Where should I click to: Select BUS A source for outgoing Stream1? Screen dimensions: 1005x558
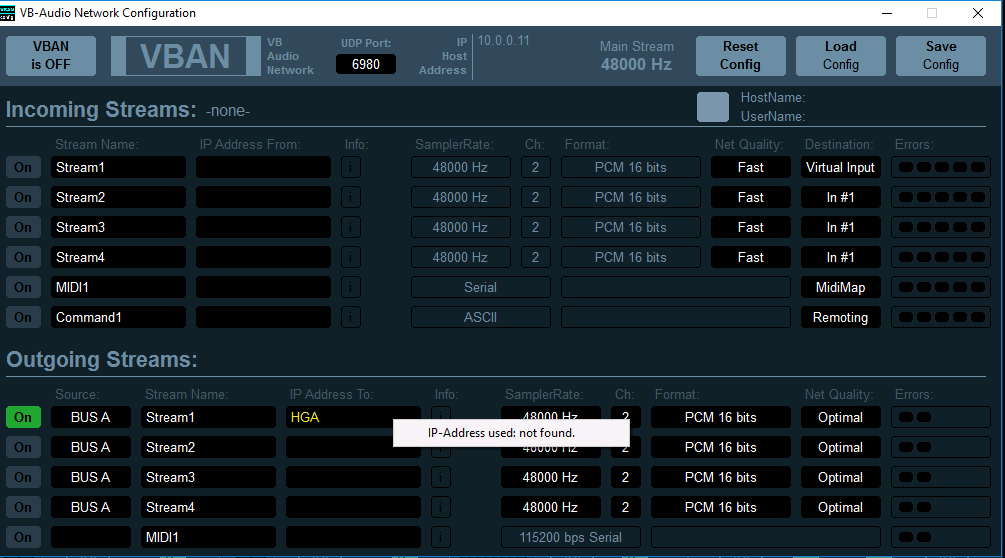tap(90, 417)
